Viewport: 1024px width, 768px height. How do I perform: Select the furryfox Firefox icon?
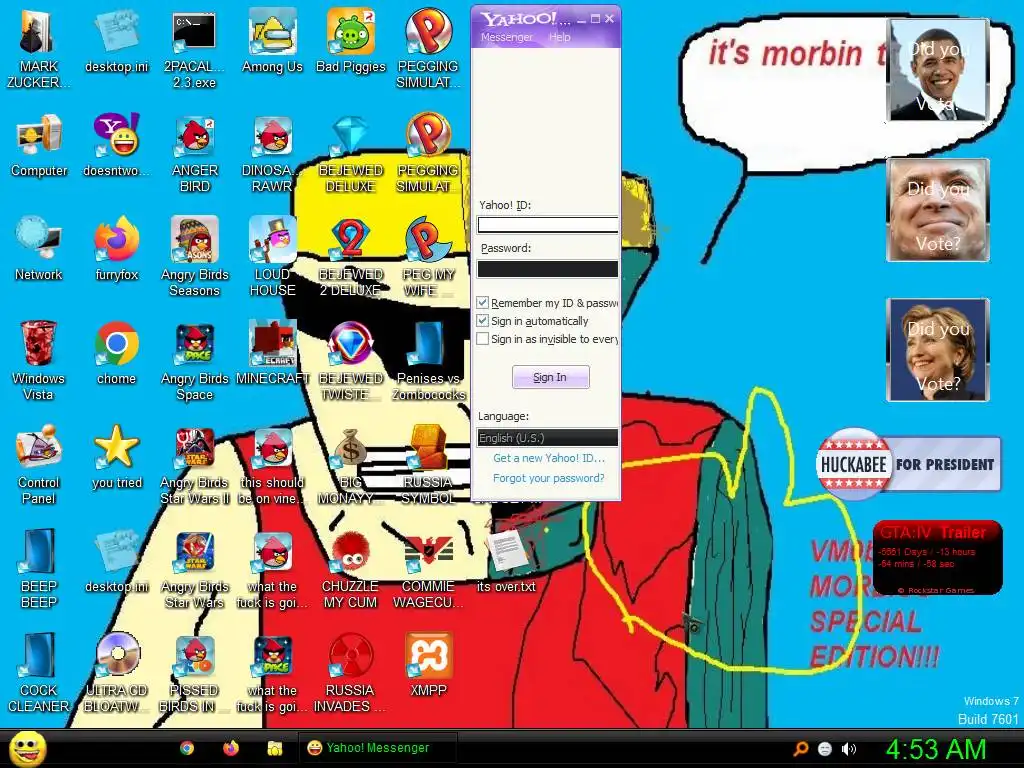[117, 249]
